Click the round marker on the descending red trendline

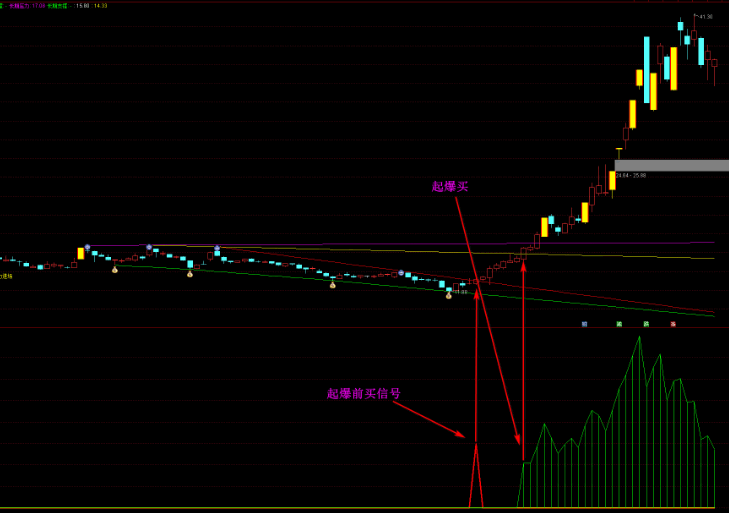pos(401,273)
